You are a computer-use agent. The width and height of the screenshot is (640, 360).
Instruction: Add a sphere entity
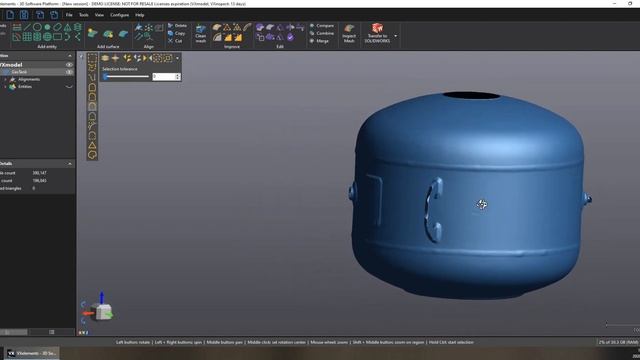pos(47,37)
